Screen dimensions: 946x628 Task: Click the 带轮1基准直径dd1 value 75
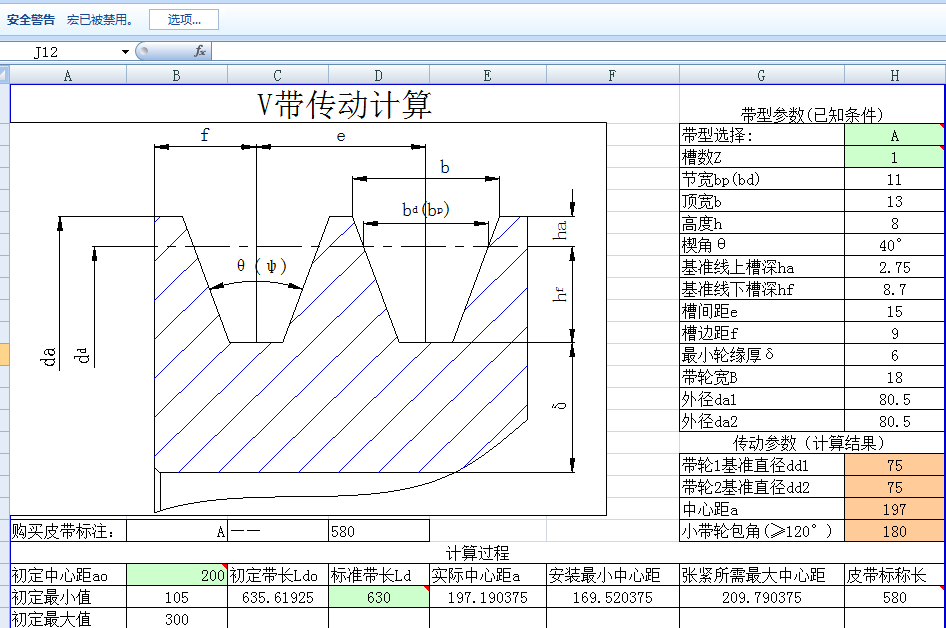pos(895,465)
